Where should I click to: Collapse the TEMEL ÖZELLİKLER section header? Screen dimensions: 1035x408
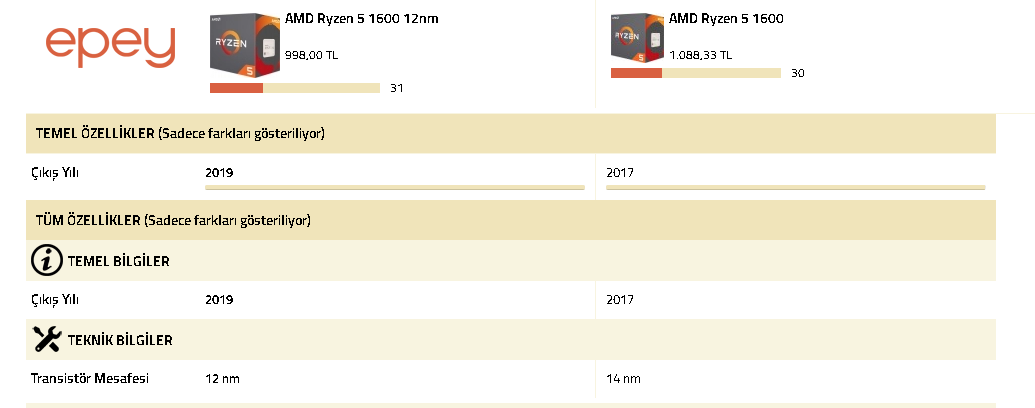(x=510, y=133)
